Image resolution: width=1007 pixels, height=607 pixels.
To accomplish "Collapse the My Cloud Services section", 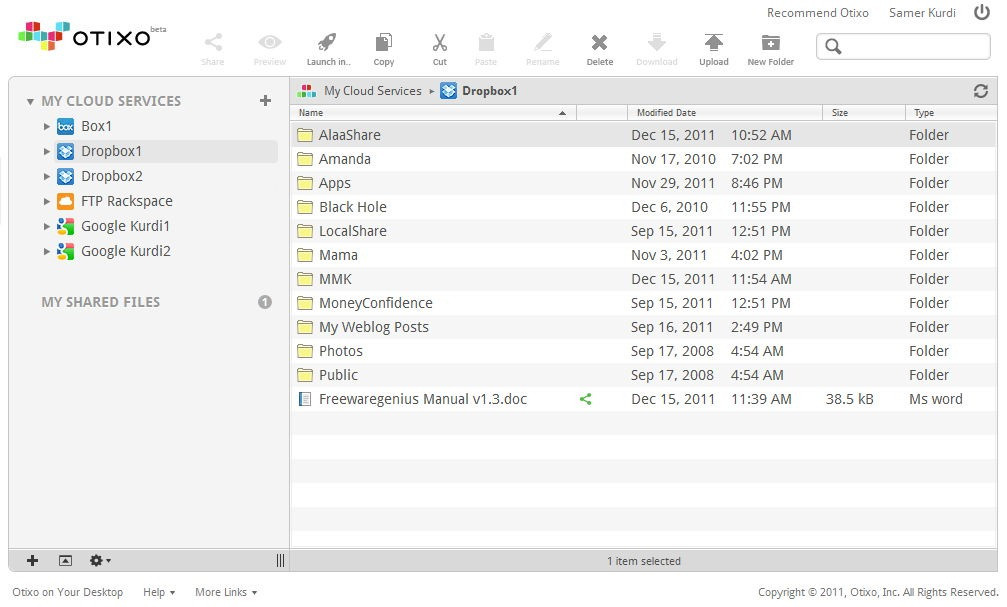I will pyautogui.click(x=30, y=101).
